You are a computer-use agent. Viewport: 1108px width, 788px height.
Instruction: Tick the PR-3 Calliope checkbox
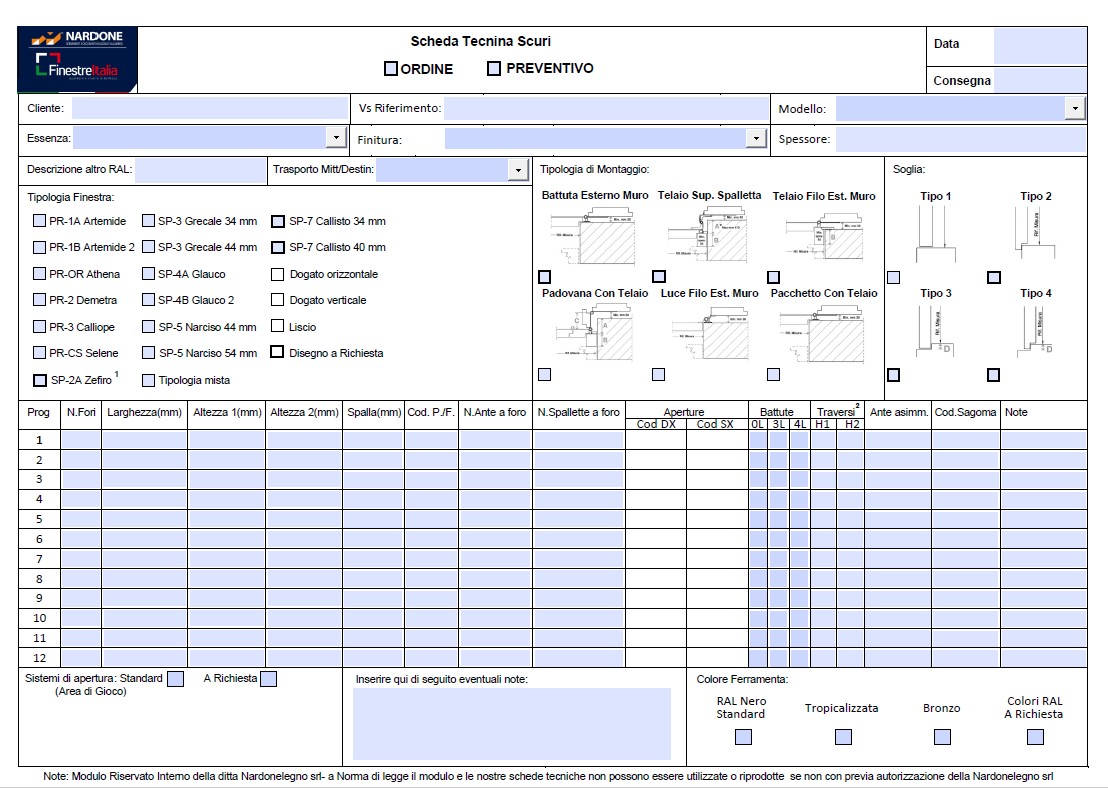[40, 327]
